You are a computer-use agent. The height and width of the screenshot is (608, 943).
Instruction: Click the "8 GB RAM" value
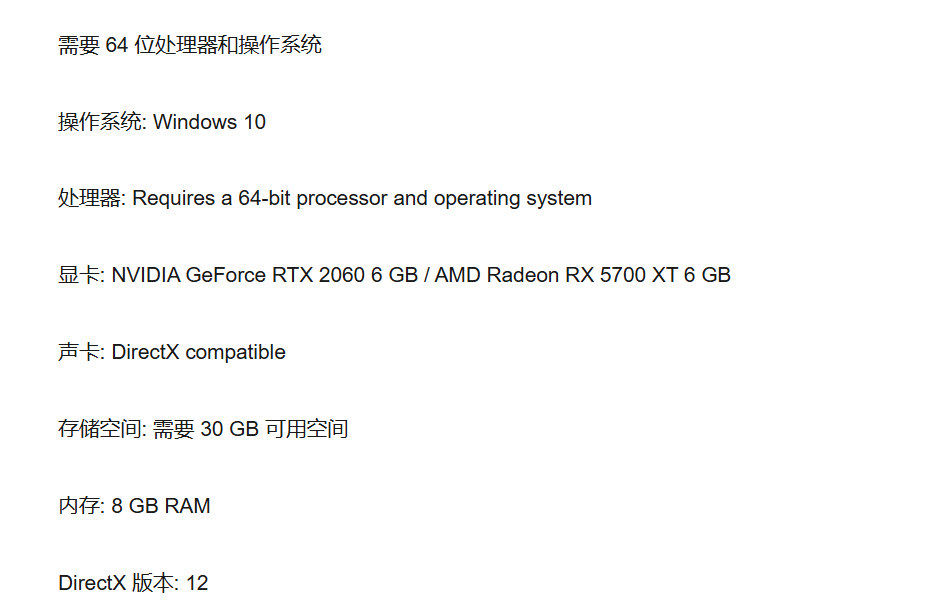pos(161,506)
